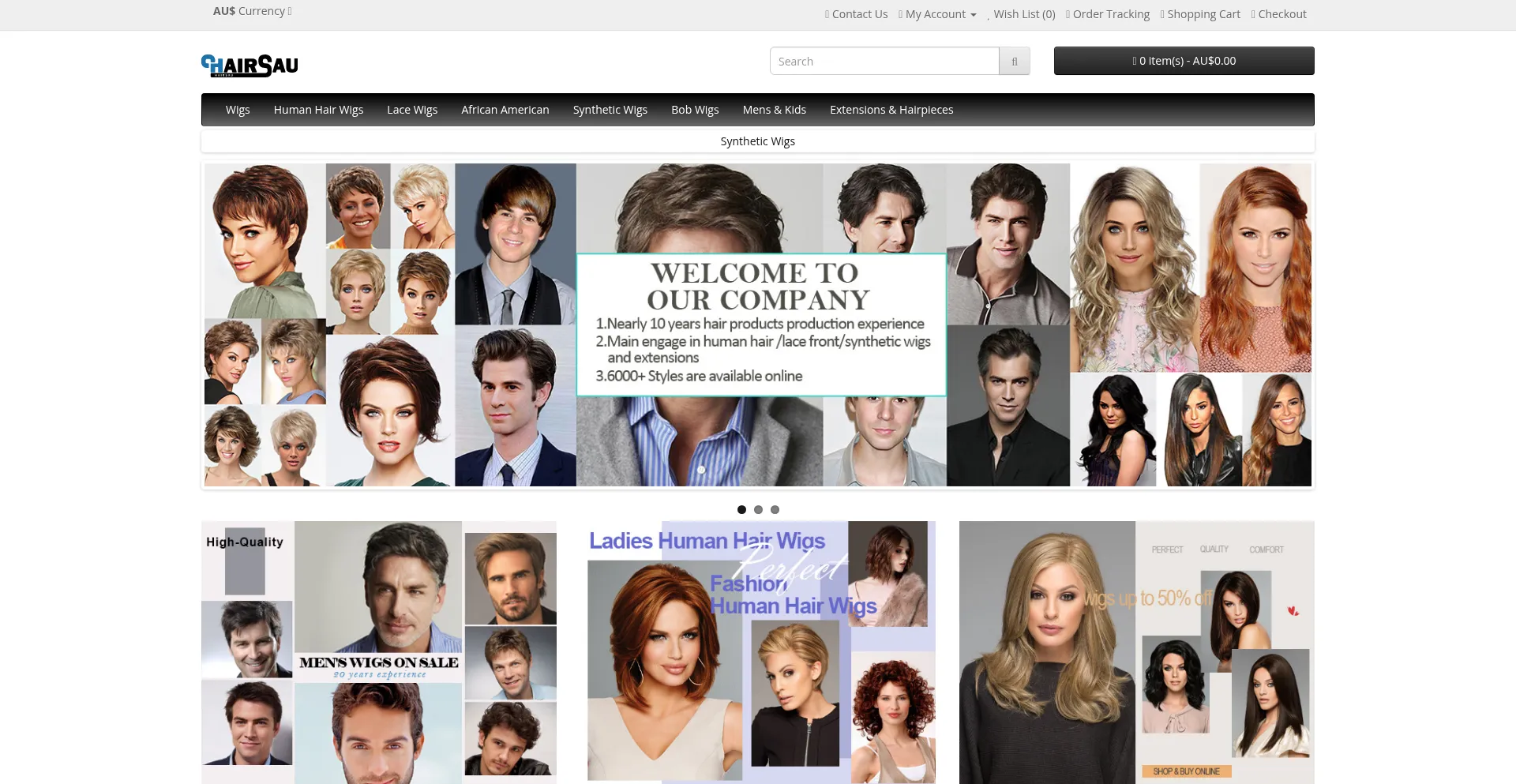Select the first carousel dot
Viewport: 1516px width, 784px height.
[741, 510]
